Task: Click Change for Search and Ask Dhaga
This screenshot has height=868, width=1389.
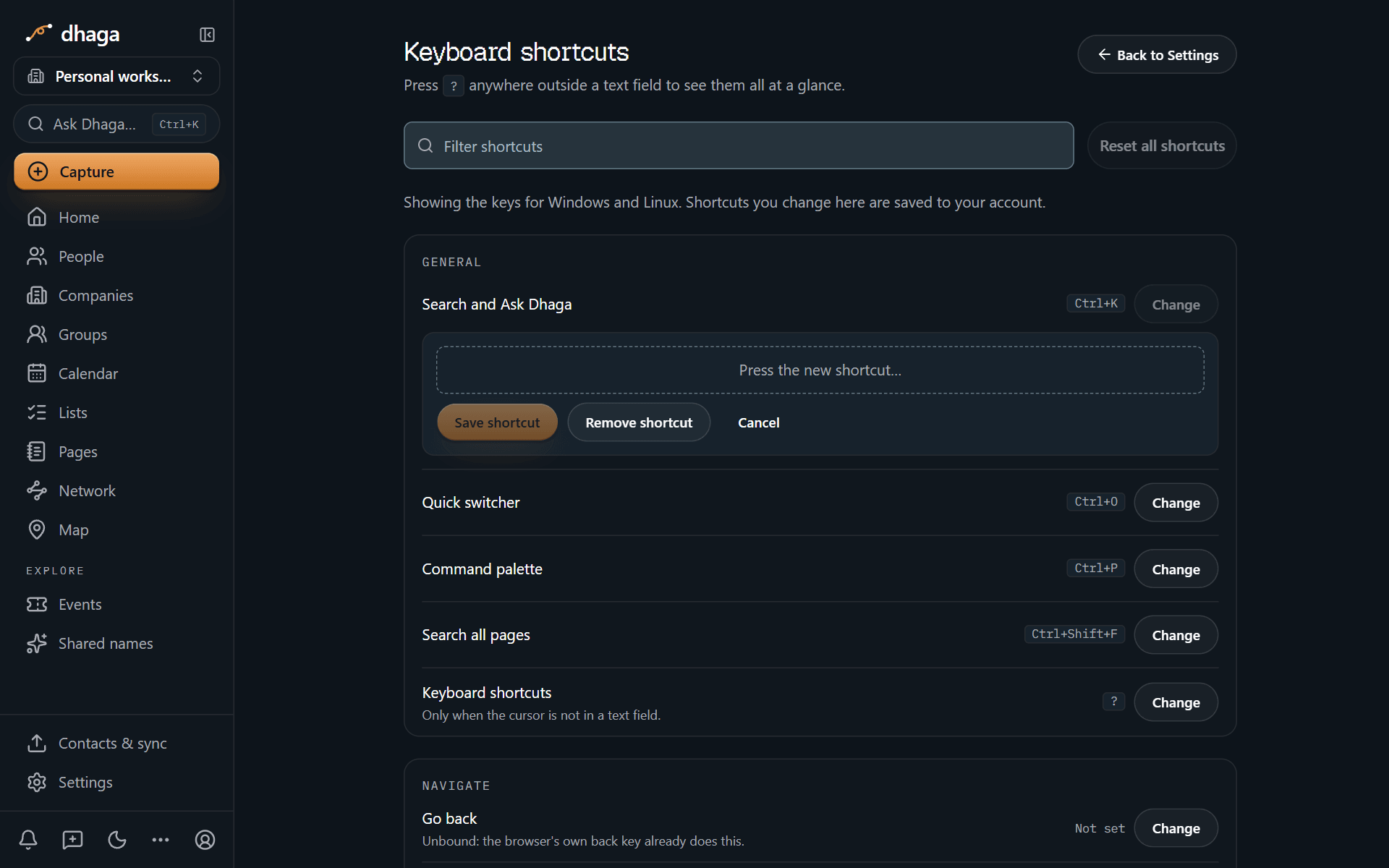Action: coord(1176,305)
